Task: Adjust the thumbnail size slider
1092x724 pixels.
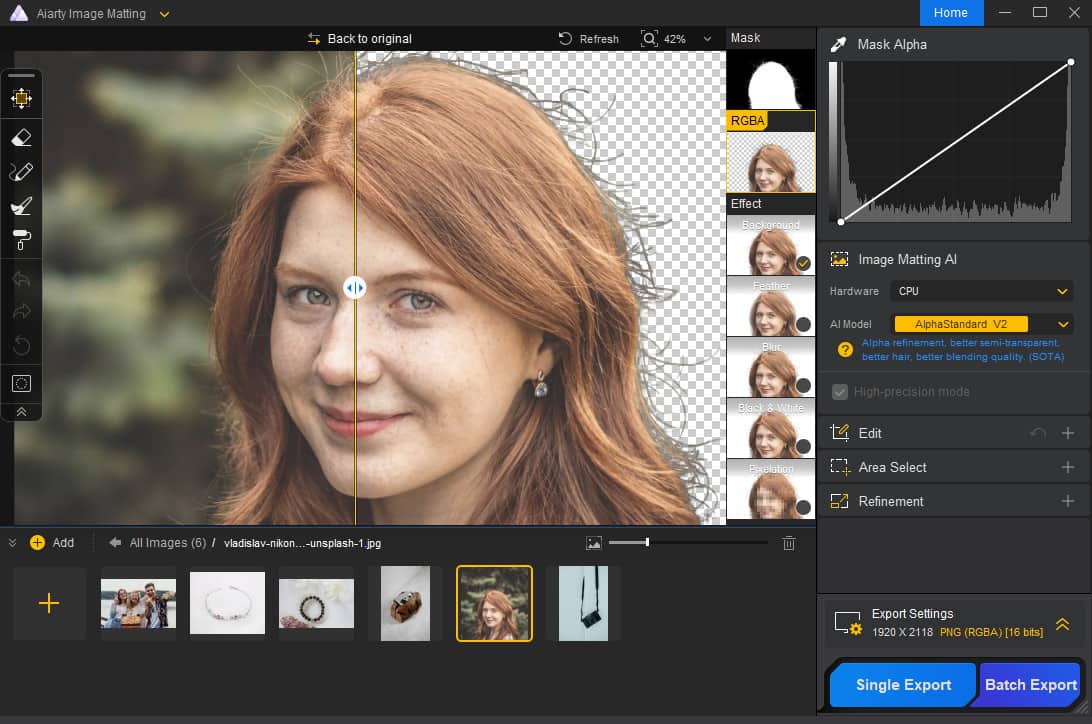Action: pos(648,542)
